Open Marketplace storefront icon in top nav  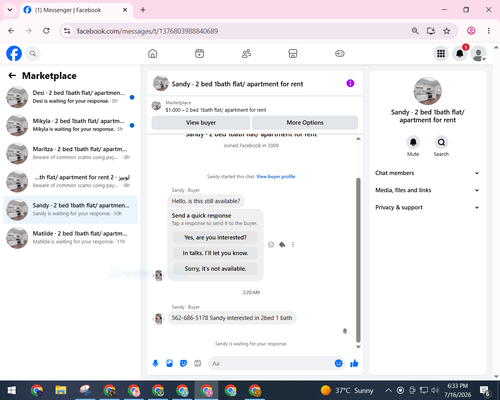293,54
